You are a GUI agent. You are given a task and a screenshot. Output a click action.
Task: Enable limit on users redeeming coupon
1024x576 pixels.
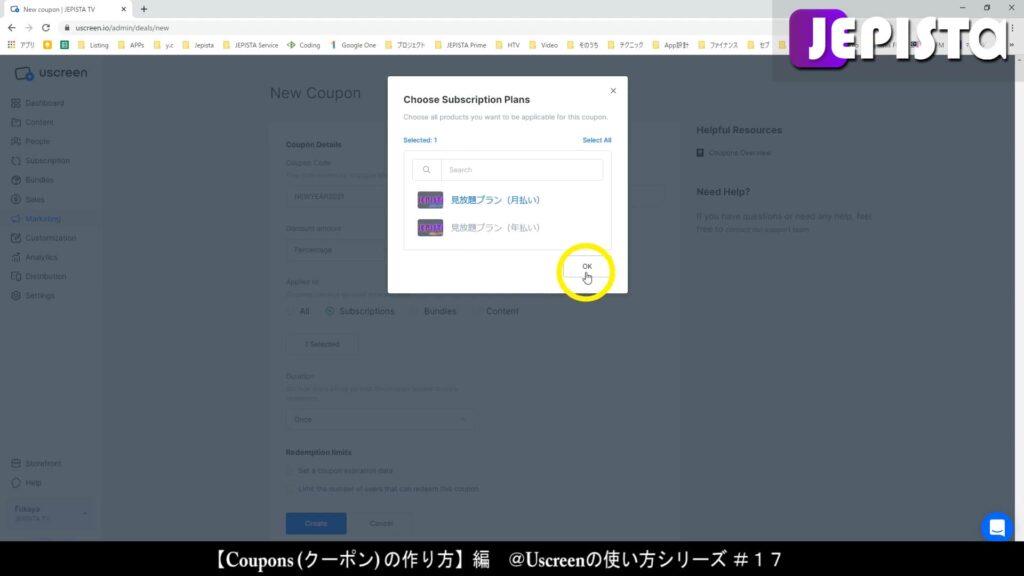coord(290,489)
